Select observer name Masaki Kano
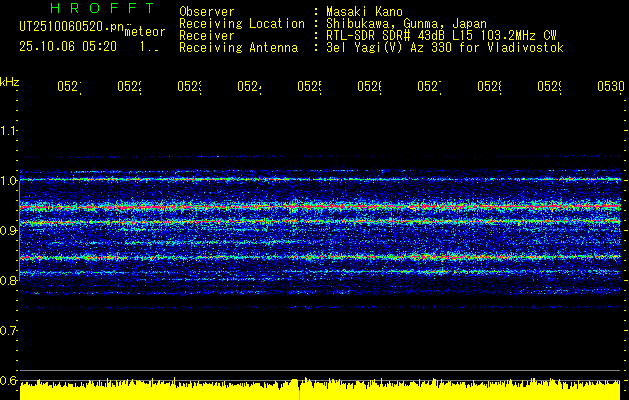629x400 pixels. click(x=364, y=11)
